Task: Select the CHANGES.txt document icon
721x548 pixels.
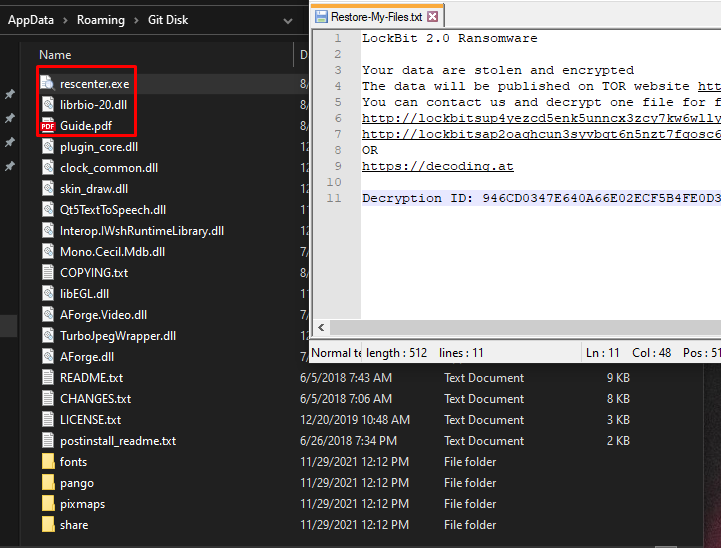Action: [48, 399]
